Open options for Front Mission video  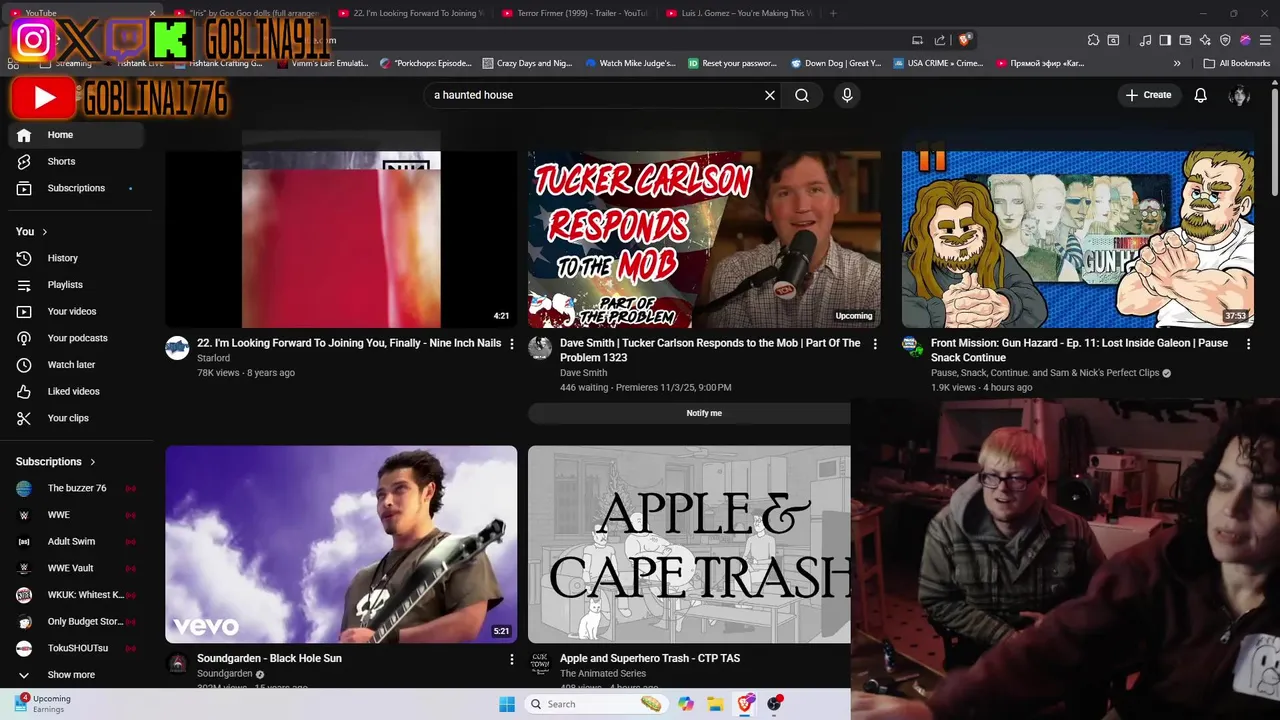(x=1248, y=344)
